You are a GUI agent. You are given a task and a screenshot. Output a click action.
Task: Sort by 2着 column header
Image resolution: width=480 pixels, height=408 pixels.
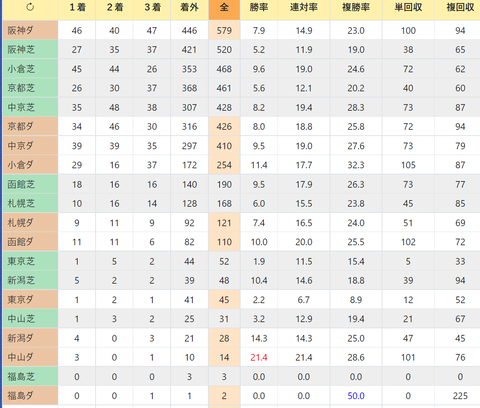pos(114,8)
